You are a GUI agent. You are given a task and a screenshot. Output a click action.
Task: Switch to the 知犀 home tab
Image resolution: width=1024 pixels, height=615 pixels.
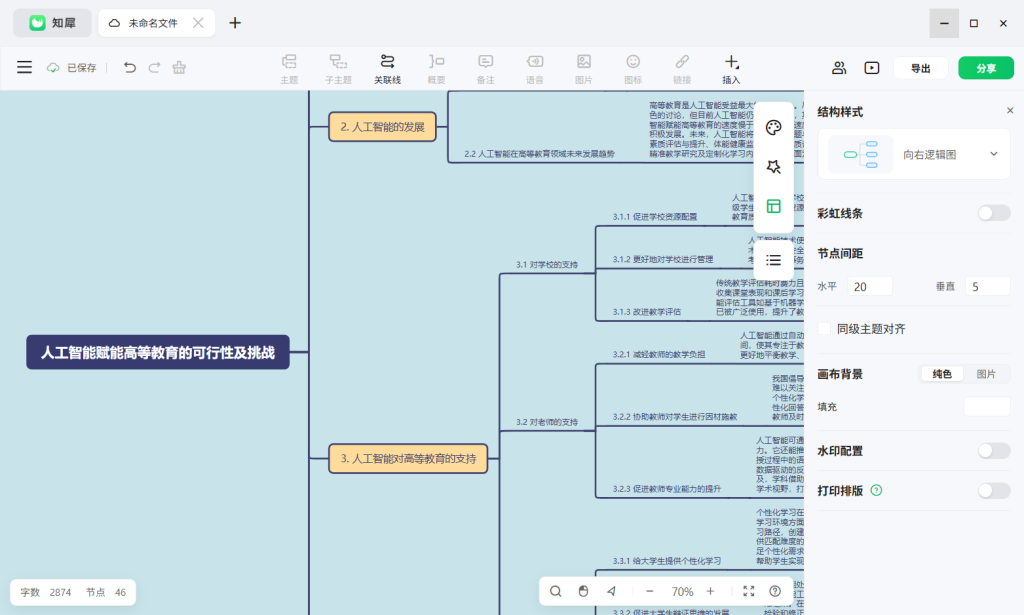[x=53, y=23]
